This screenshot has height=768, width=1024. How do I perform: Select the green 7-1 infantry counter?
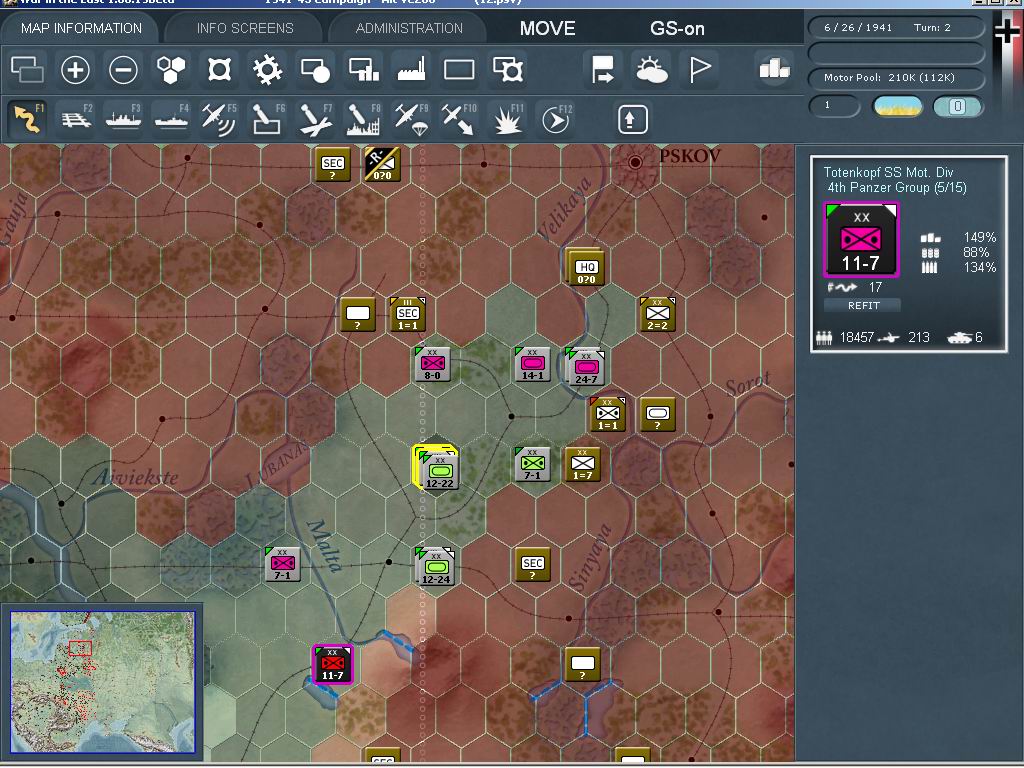point(532,464)
